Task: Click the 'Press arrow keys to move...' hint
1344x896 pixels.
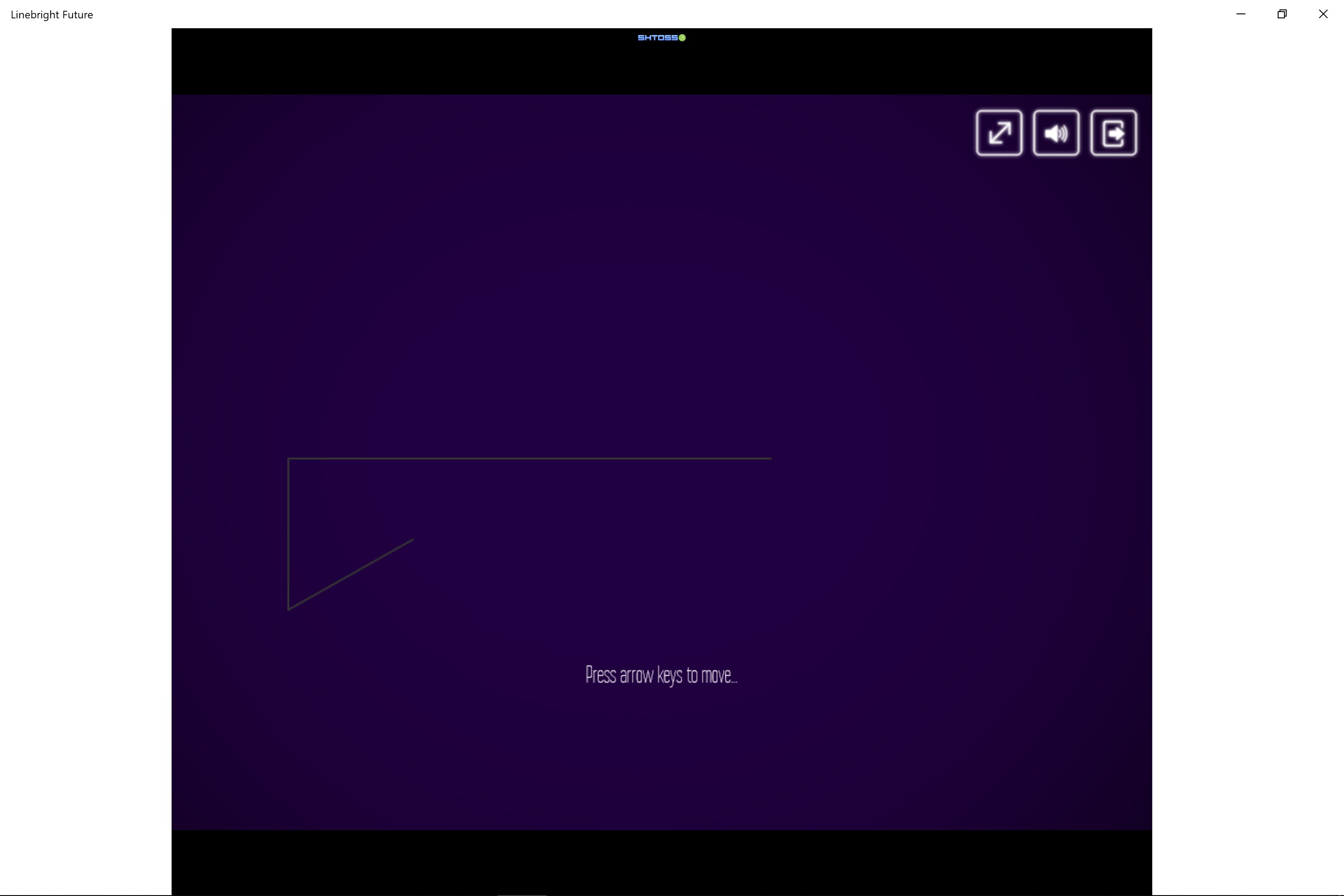Action: point(661,675)
